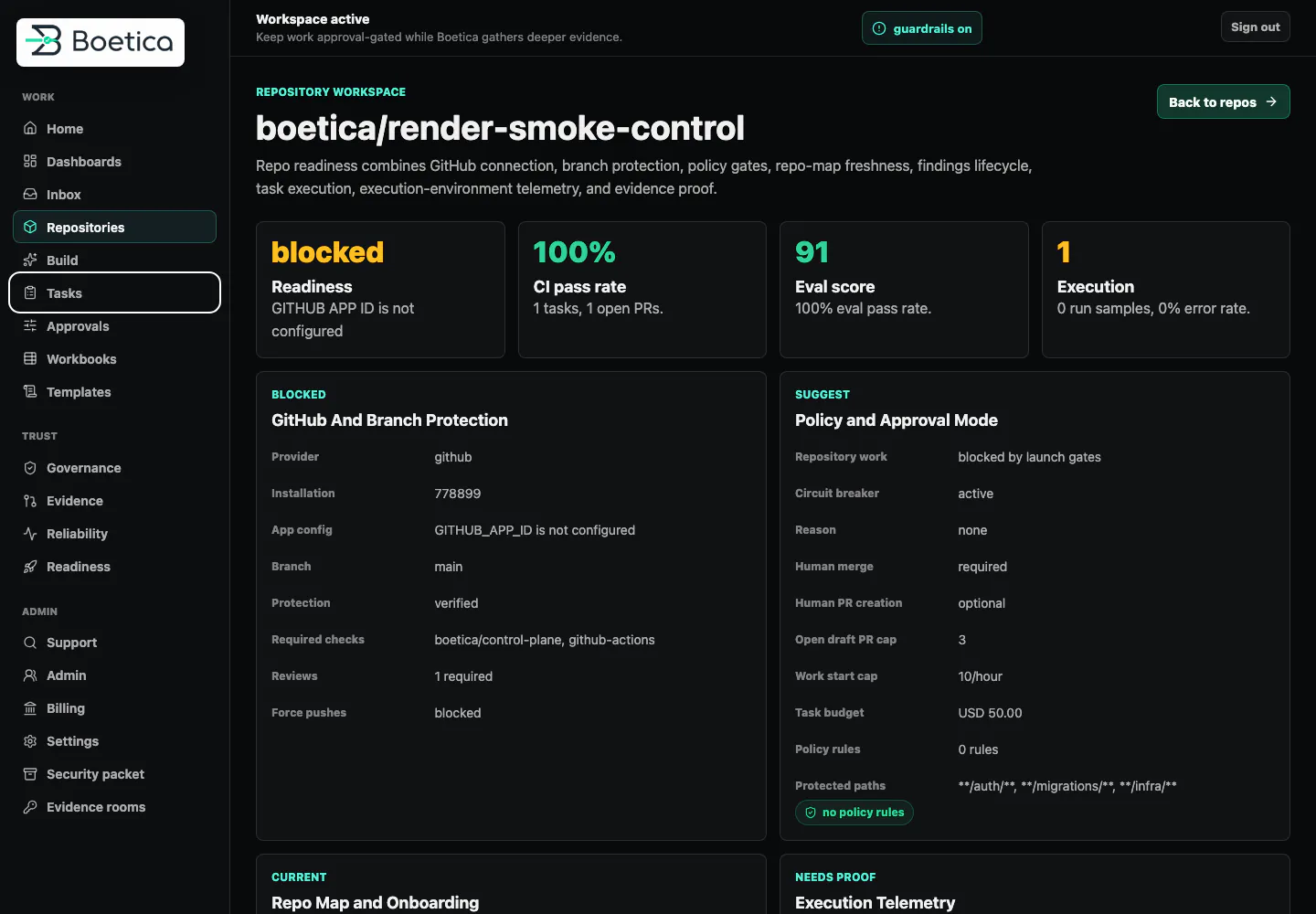Click the Repositories cube icon
1316x914 pixels.
point(30,228)
